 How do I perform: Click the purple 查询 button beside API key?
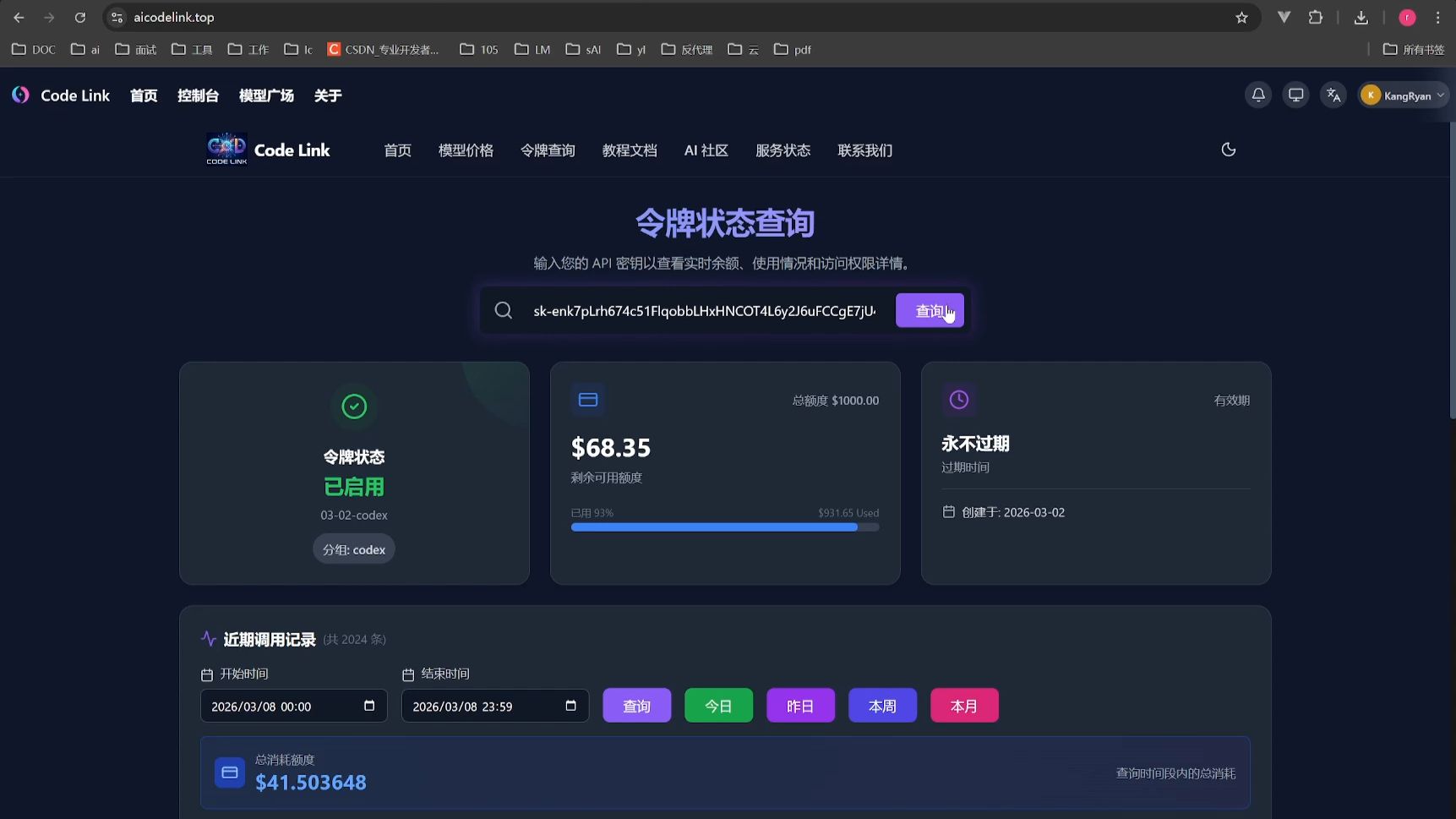point(930,310)
